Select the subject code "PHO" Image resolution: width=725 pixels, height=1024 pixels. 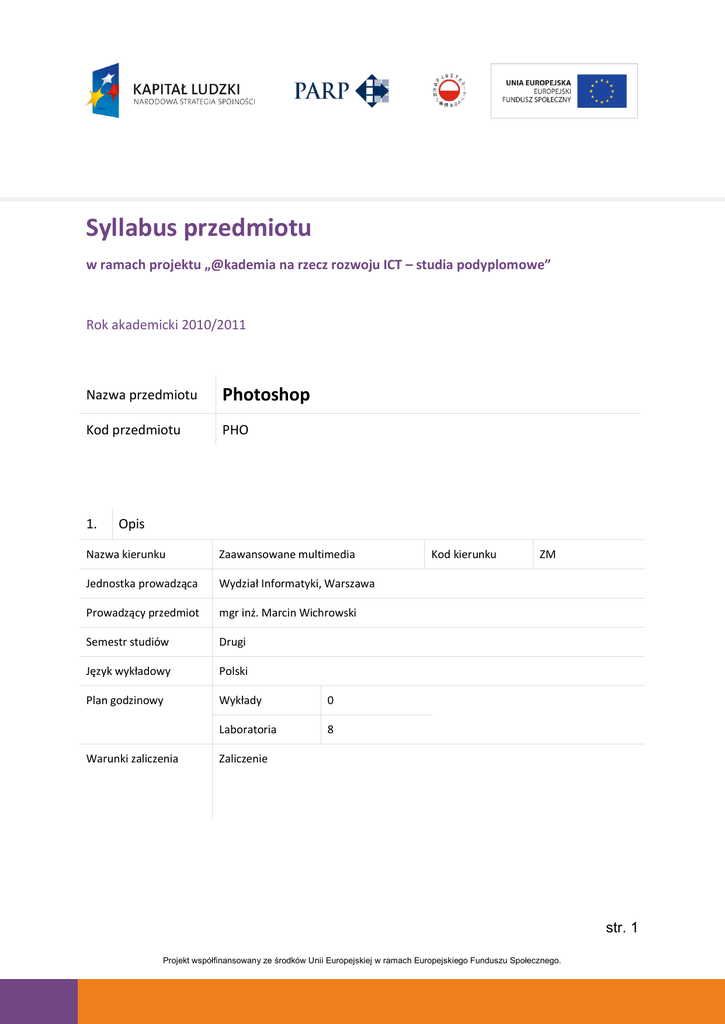(236, 430)
